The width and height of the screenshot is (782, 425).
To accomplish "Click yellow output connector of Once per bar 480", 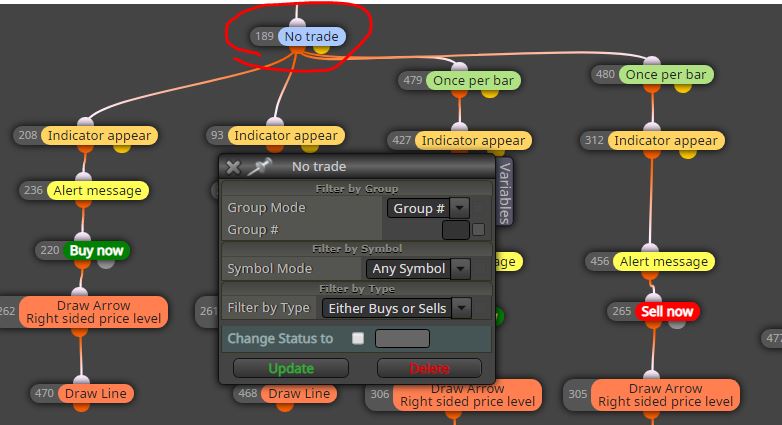I will pos(683,87).
